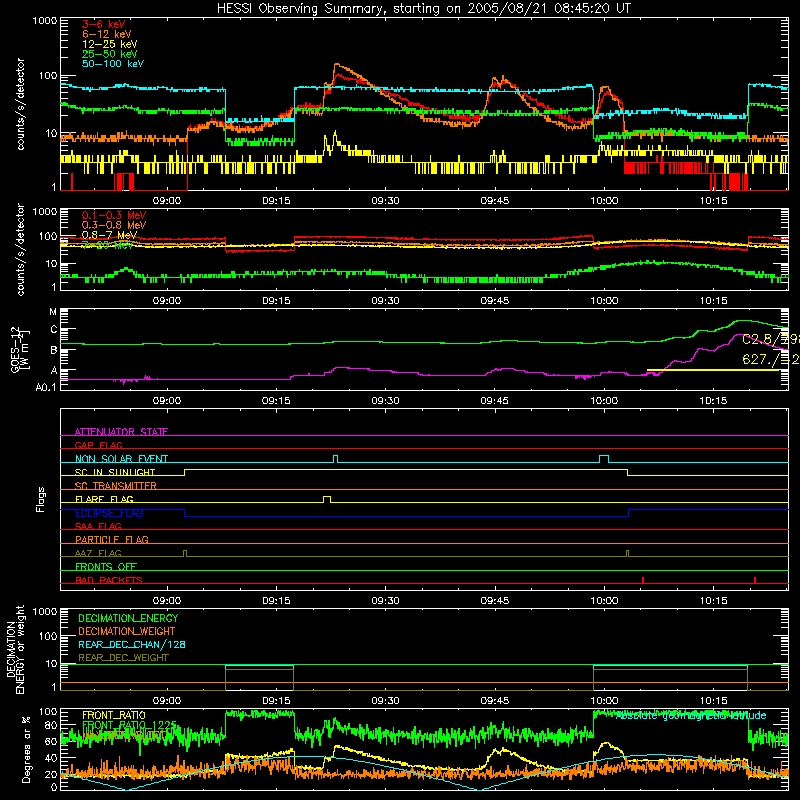
Task: Select the '0.8-7 MeV' legend label
Action: click(x=109, y=235)
